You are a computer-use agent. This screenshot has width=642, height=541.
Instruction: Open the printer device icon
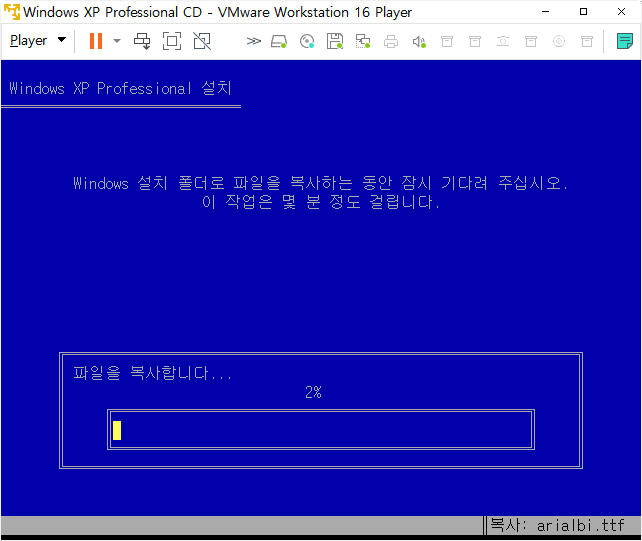point(391,41)
